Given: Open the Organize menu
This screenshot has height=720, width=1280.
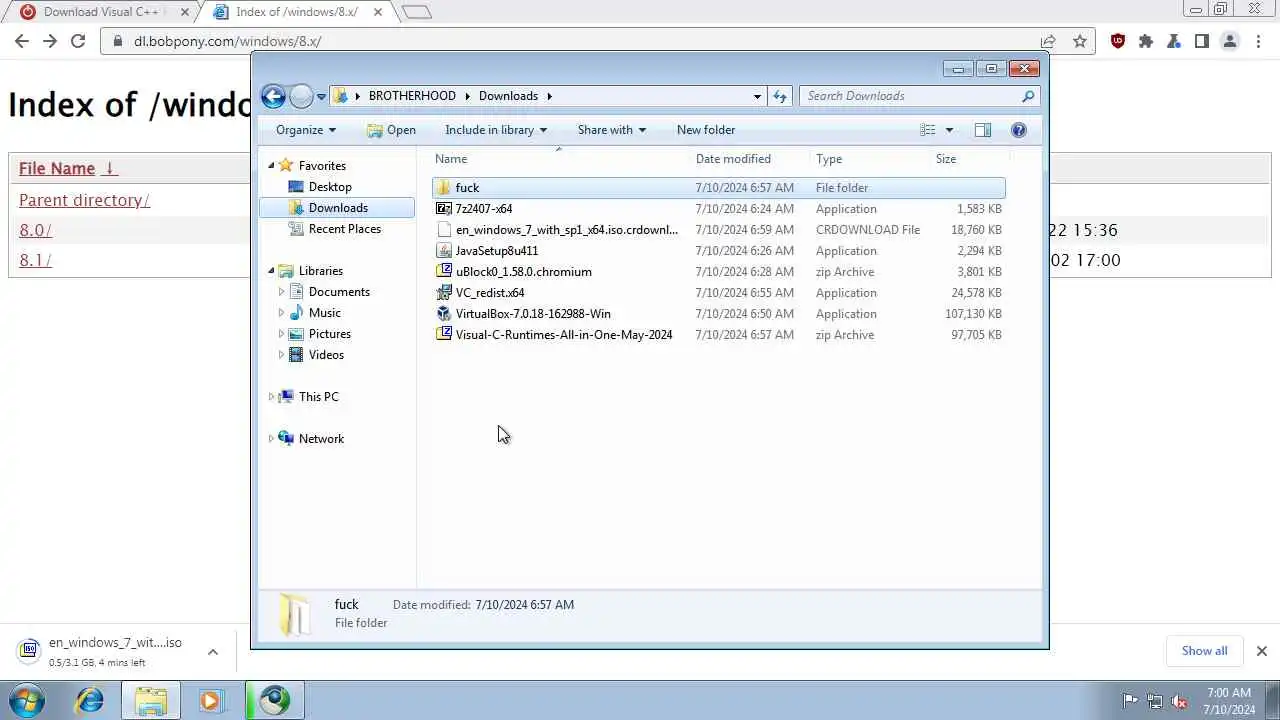Looking at the screenshot, I should (306, 130).
